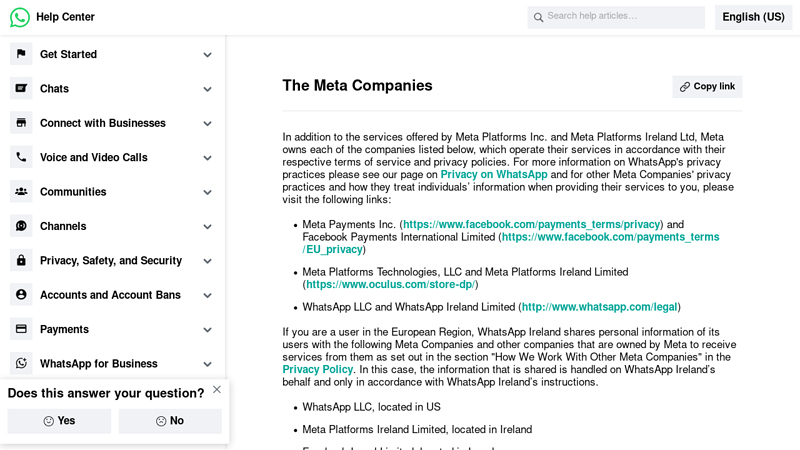This screenshot has width=800, height=450.
Task: Click the Voice and Video Calls phone icon
Action: pyautogui.click(x=21, y=157)
